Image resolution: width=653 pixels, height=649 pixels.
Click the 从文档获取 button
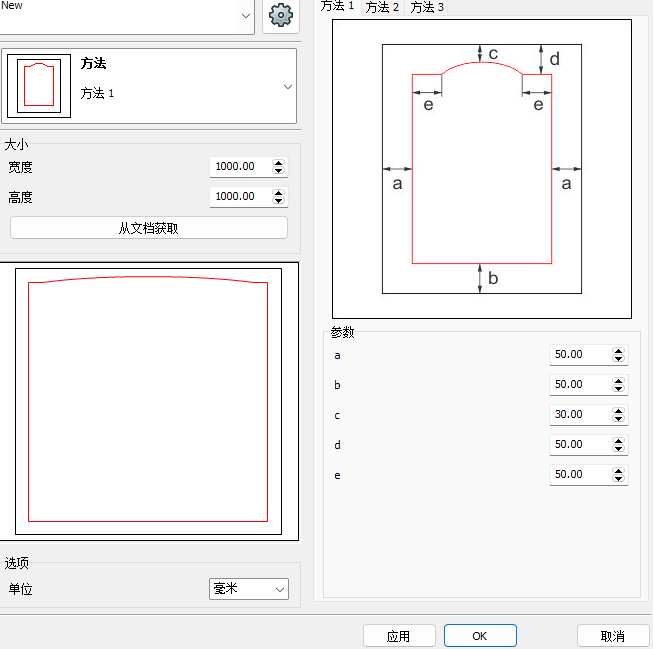148,228
